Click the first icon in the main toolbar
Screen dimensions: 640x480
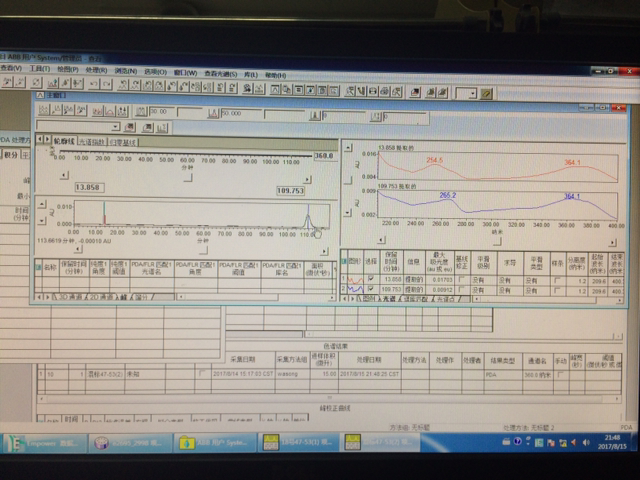[7, 82]
